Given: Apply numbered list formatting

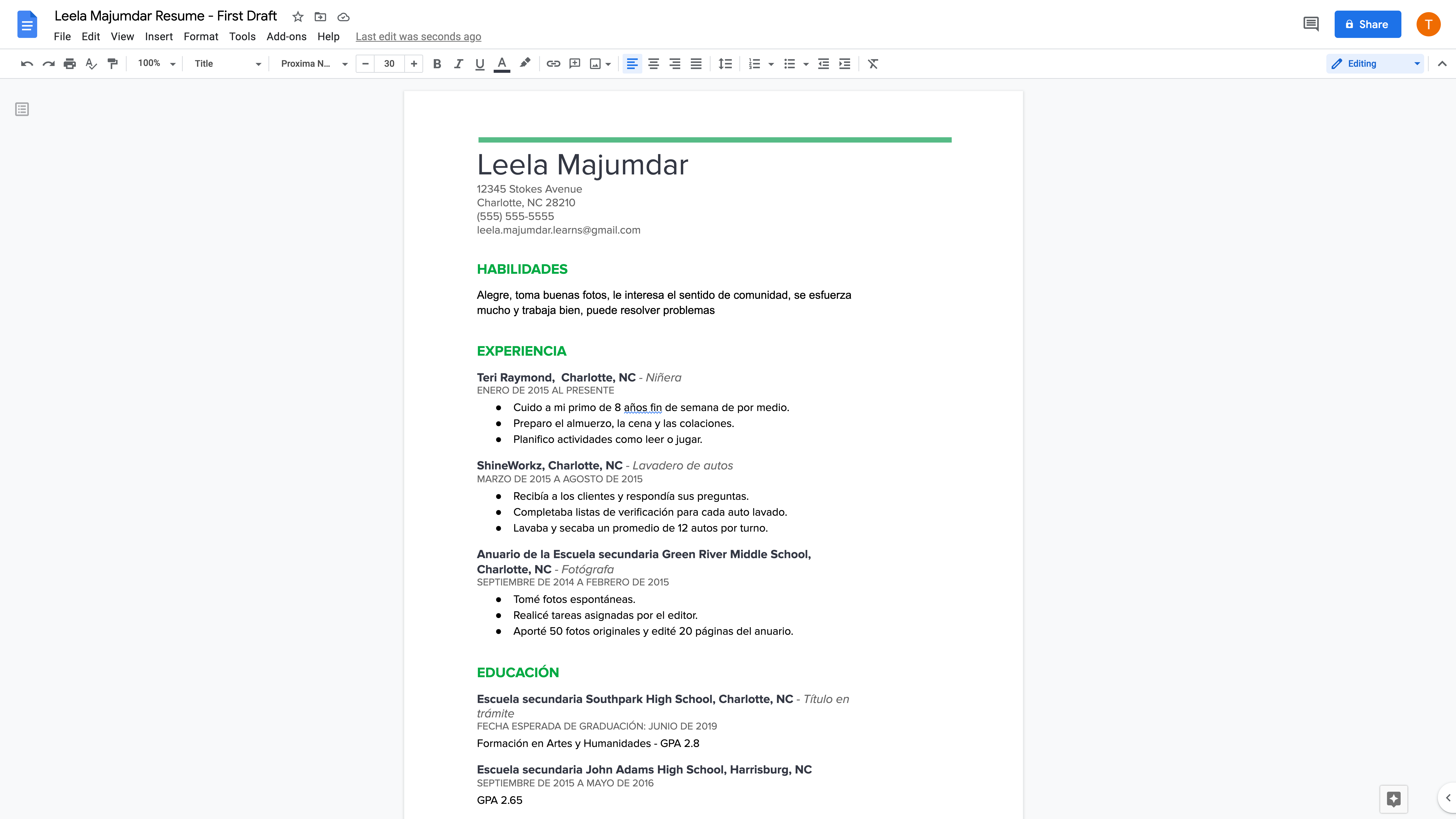Looking at the screenshot, I should pyautogui.click(x=755, y=64).
